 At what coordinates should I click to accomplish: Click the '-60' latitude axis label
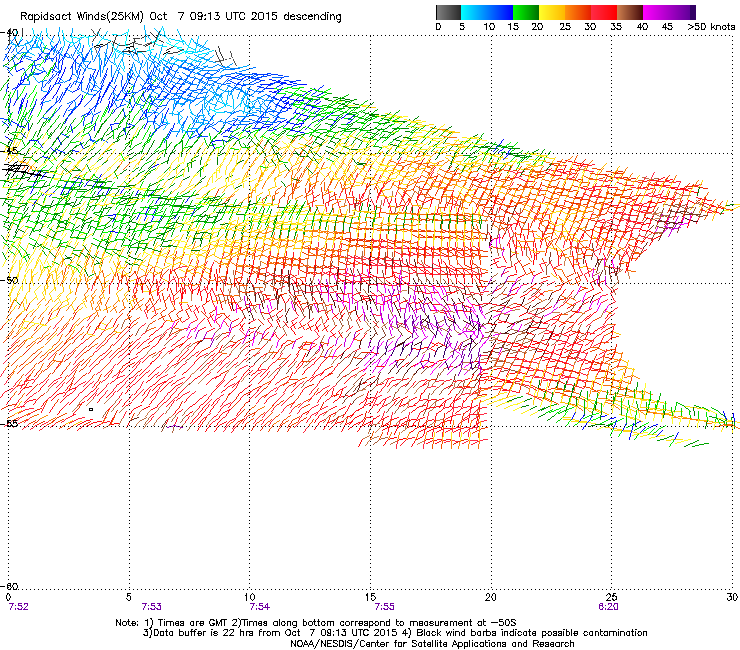tap(10, 586)
